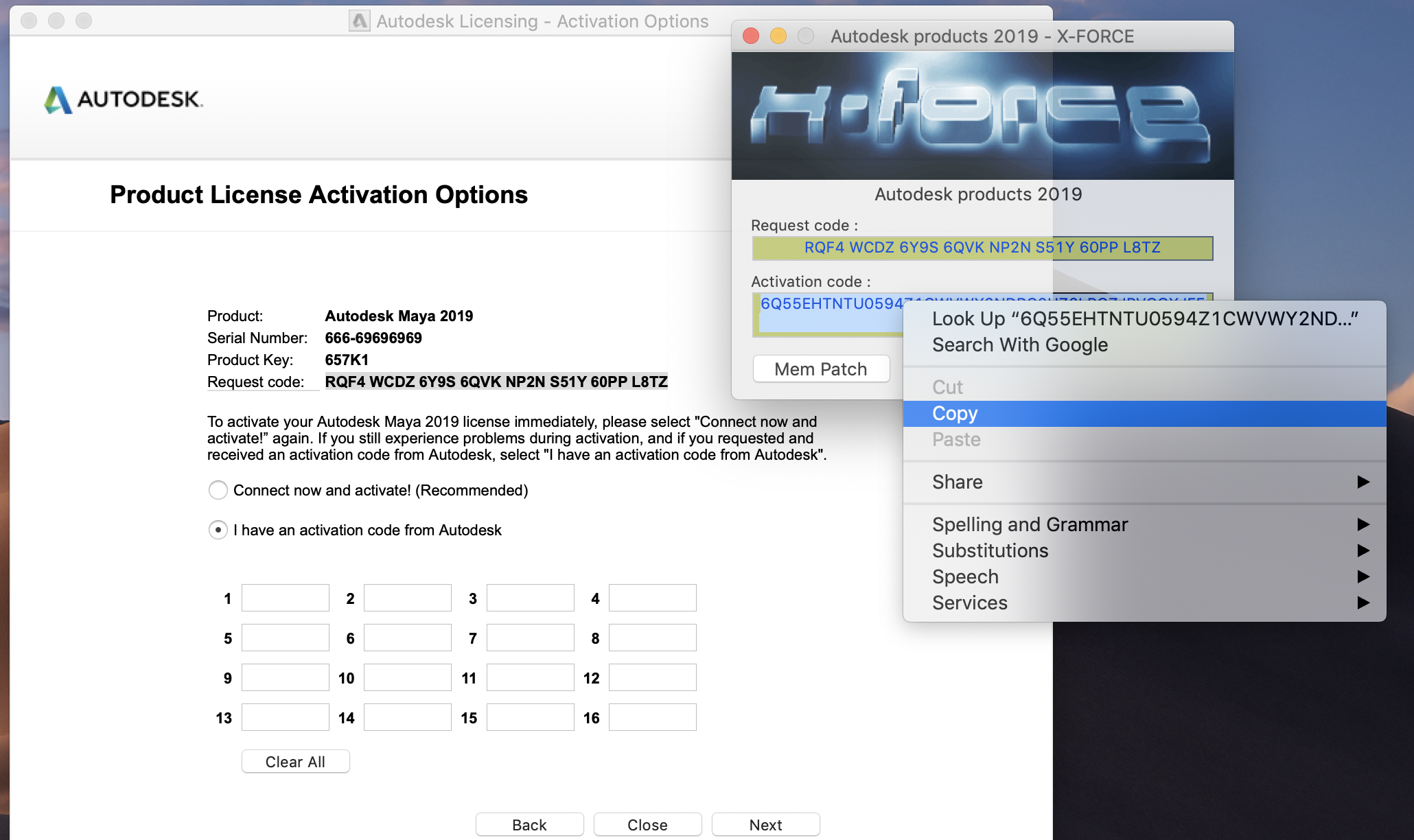
Task: Select the 'Connect now and activate!' option
Action: [218, 490]
